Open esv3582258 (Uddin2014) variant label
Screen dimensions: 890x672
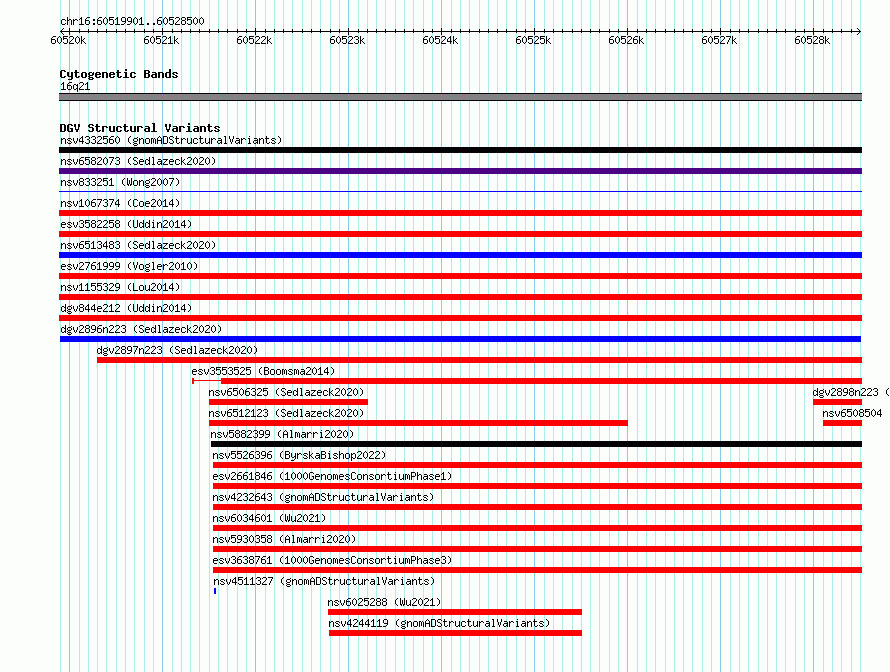click(126, 224)
